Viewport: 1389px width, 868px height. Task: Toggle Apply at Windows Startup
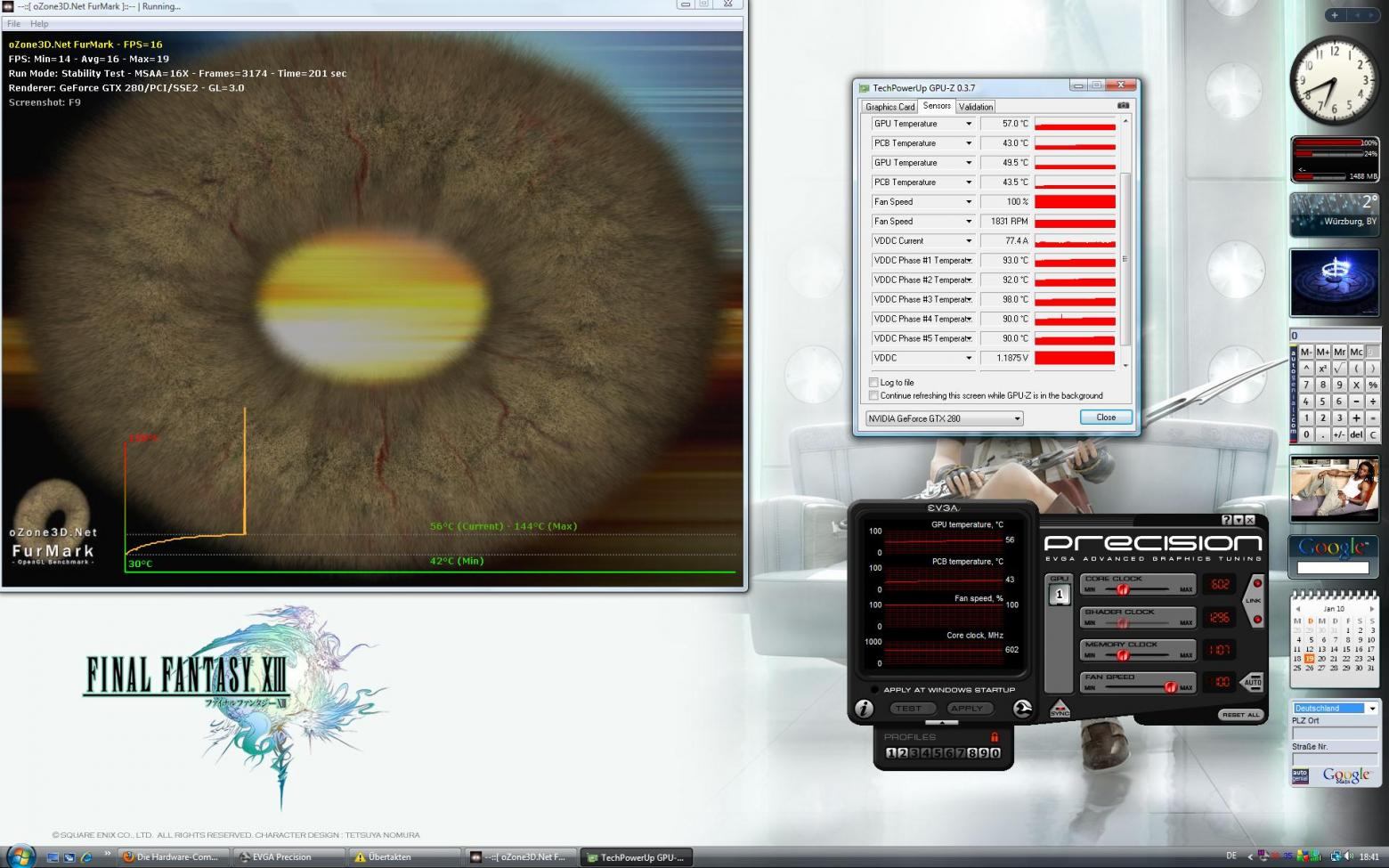click(874, 690)
